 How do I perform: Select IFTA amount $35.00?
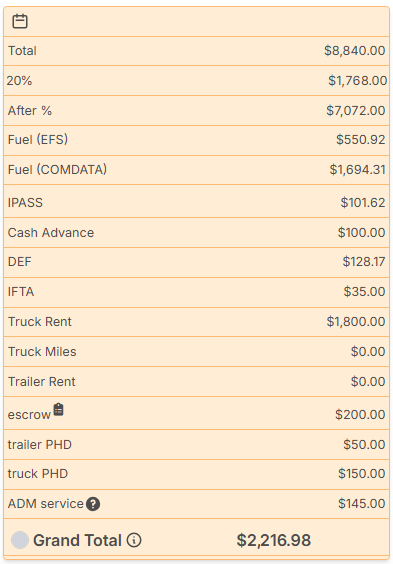pyautogui.click(x=364, y=291)
